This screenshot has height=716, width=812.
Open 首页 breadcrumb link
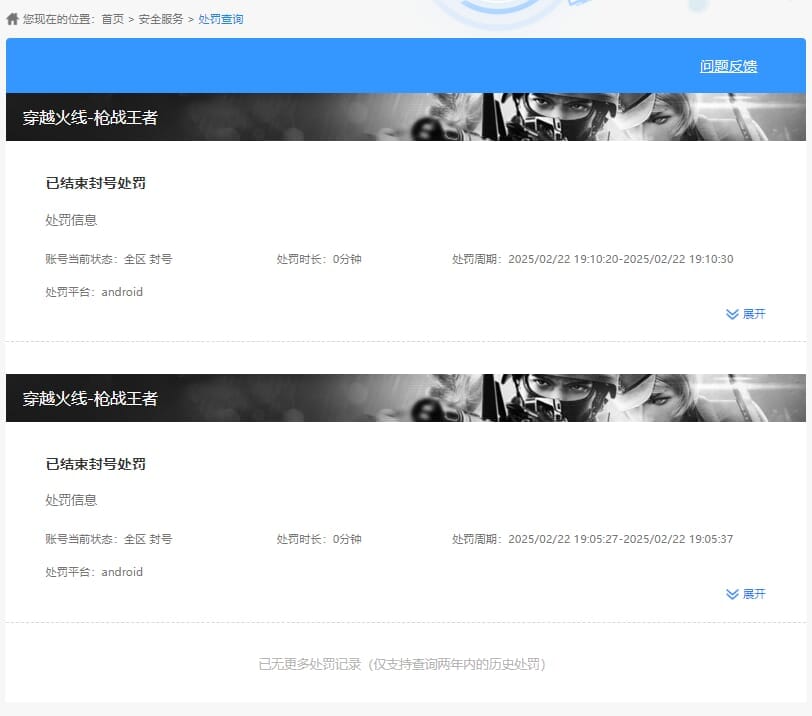(112, 19)
